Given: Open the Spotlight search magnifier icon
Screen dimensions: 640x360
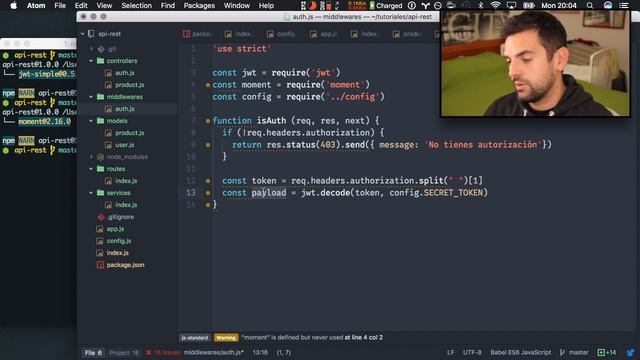Looking at the screenshot, I should 590,6.
